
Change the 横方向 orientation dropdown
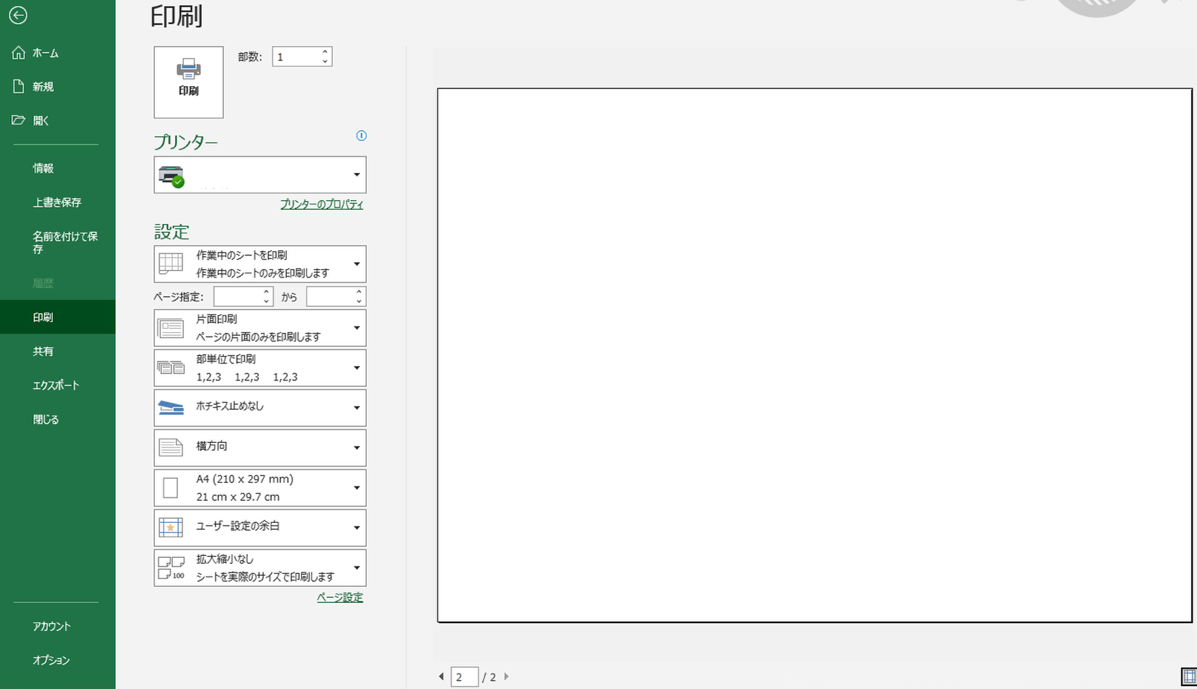pyautogui.click(x=260, y=447)
